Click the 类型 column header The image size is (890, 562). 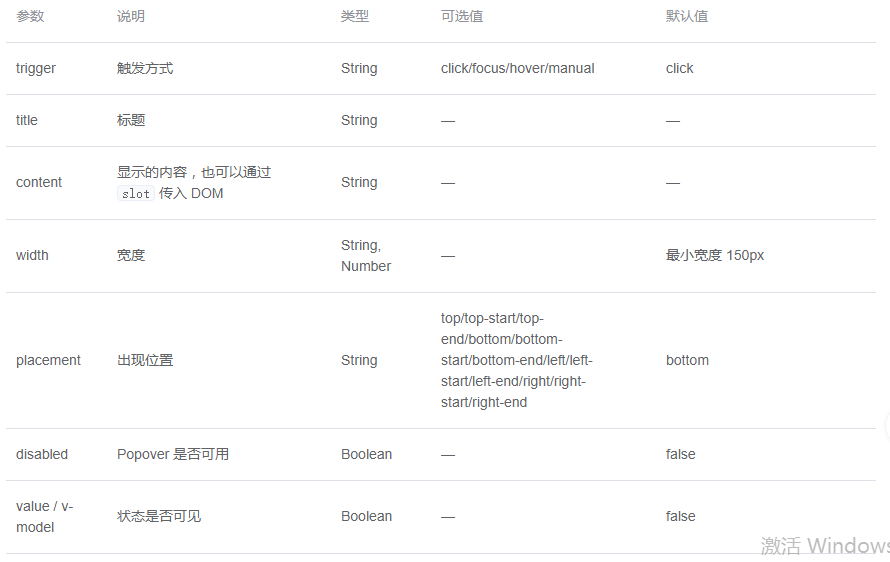click(x=355, y=16)
